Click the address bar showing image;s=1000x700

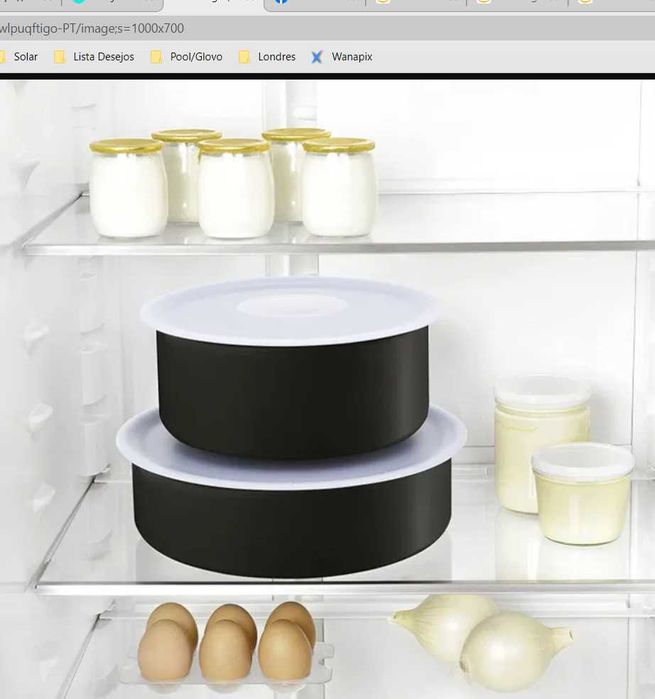[327, 29]
